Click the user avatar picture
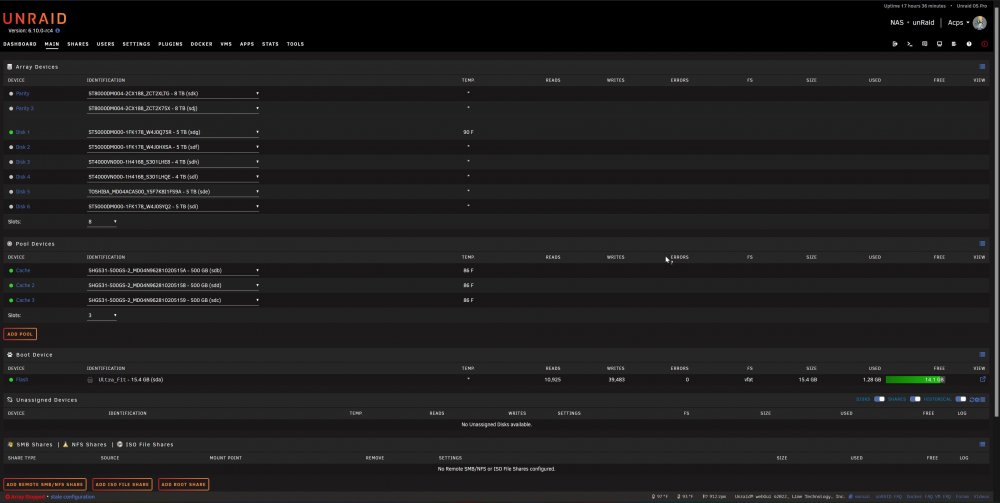Image resolution: width=1000 pixels, height=503 pixels. point(980,22)
